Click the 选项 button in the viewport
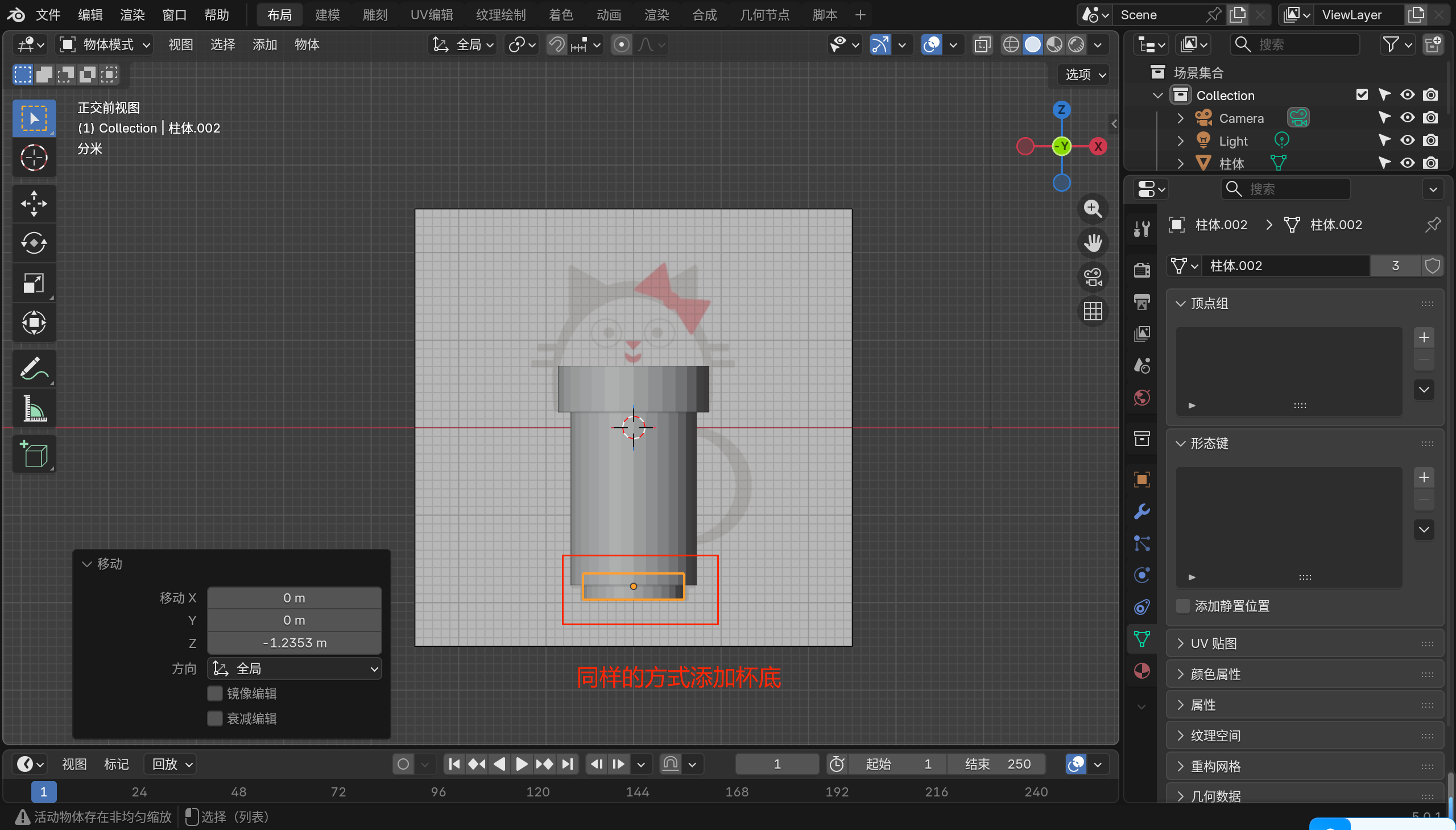Screen dimensions: 1456x830 pyautogui.click(x=1085, y=75)
